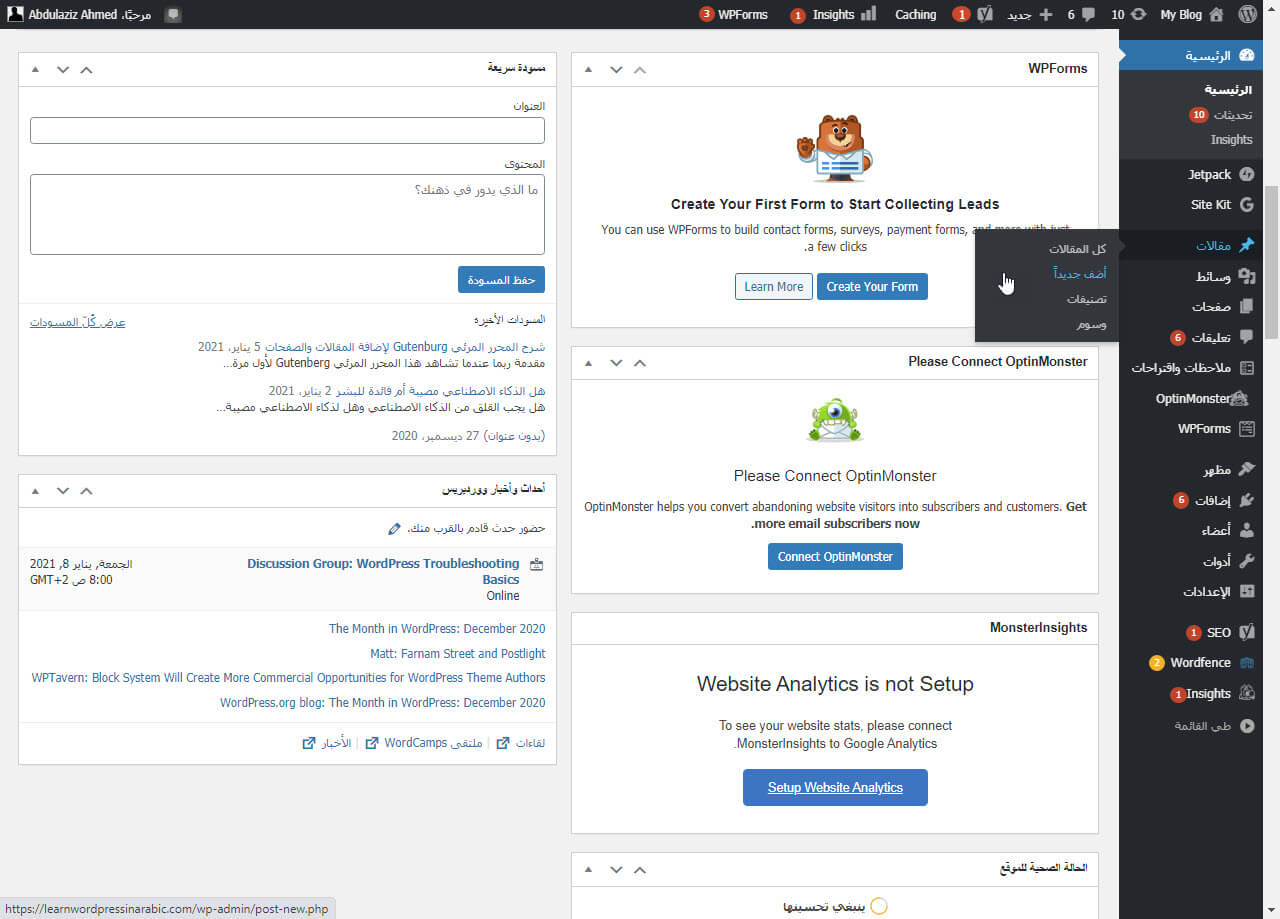Toggle the WordPress events and news widget
Screen dimensions: 1280x919
[x=36, y=490]
